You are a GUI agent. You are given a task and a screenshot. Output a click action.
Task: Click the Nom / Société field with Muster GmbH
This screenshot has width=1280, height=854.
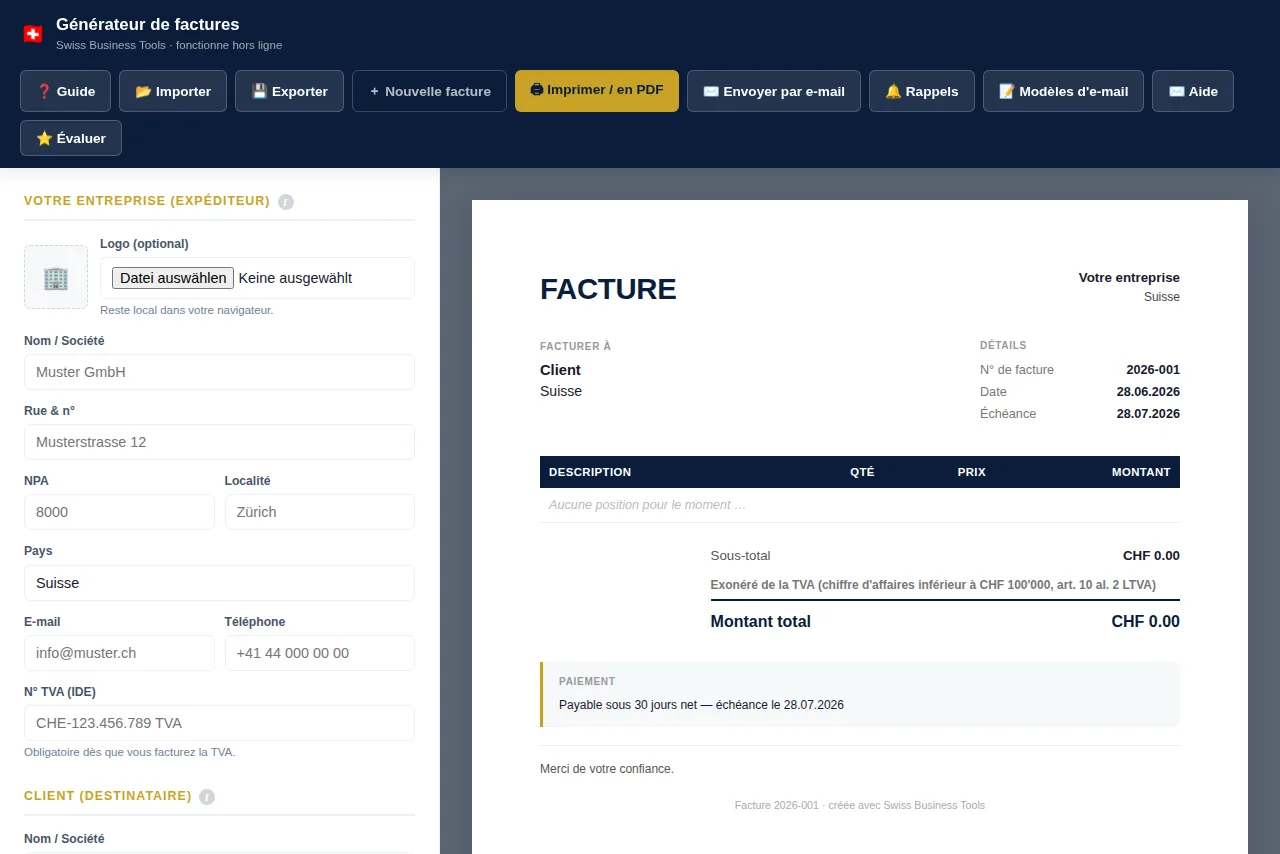click(219, 372)
